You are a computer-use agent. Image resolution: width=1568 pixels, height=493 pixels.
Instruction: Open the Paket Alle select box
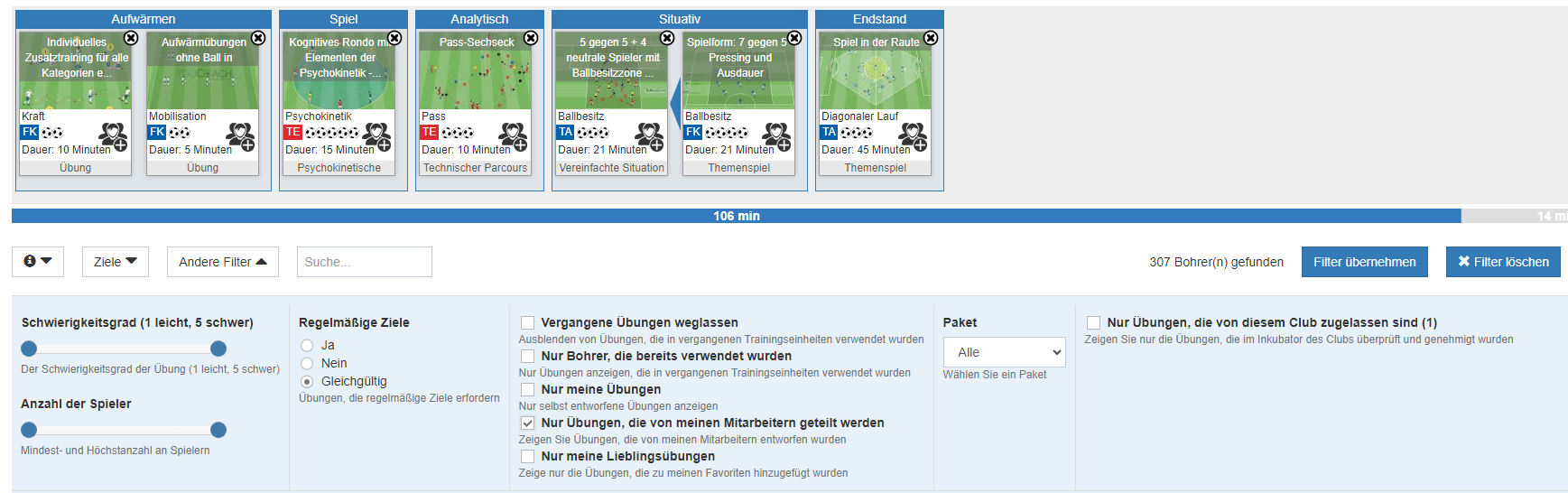[x=1004, y=352]
